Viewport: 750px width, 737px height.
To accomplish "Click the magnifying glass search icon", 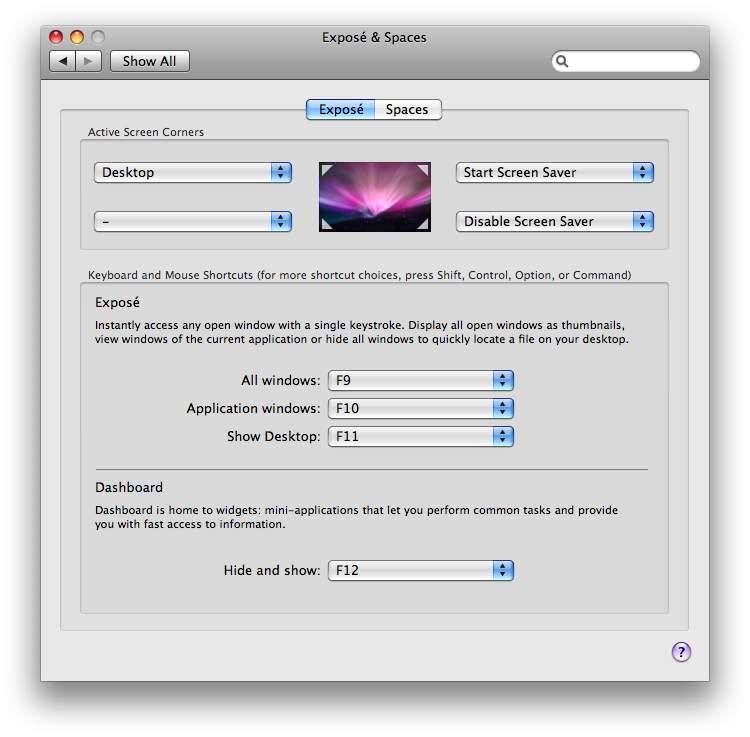I will [x=562, y=61].
